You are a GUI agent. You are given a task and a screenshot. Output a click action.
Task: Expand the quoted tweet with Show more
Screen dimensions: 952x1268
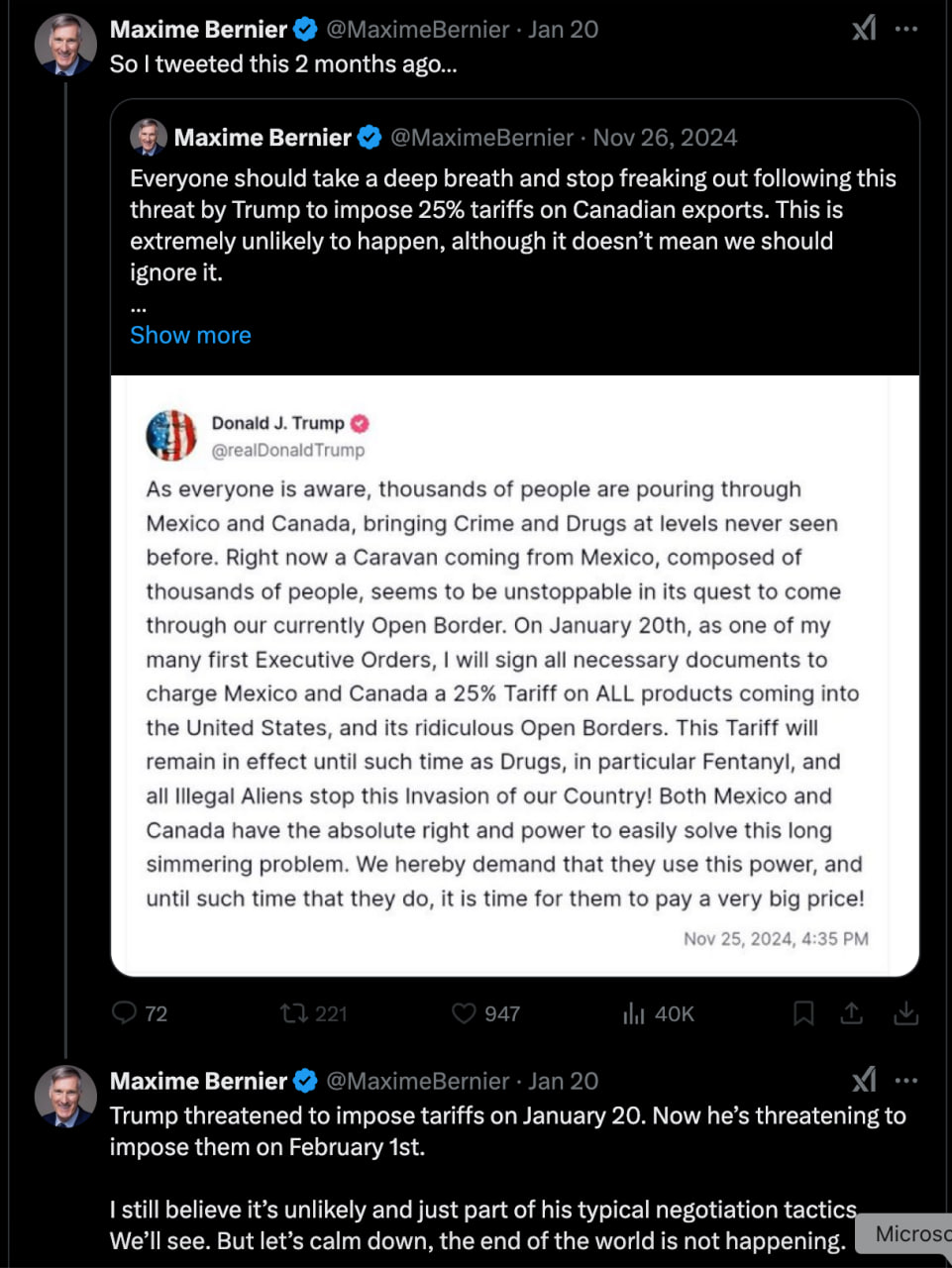(x=190, y=335)
